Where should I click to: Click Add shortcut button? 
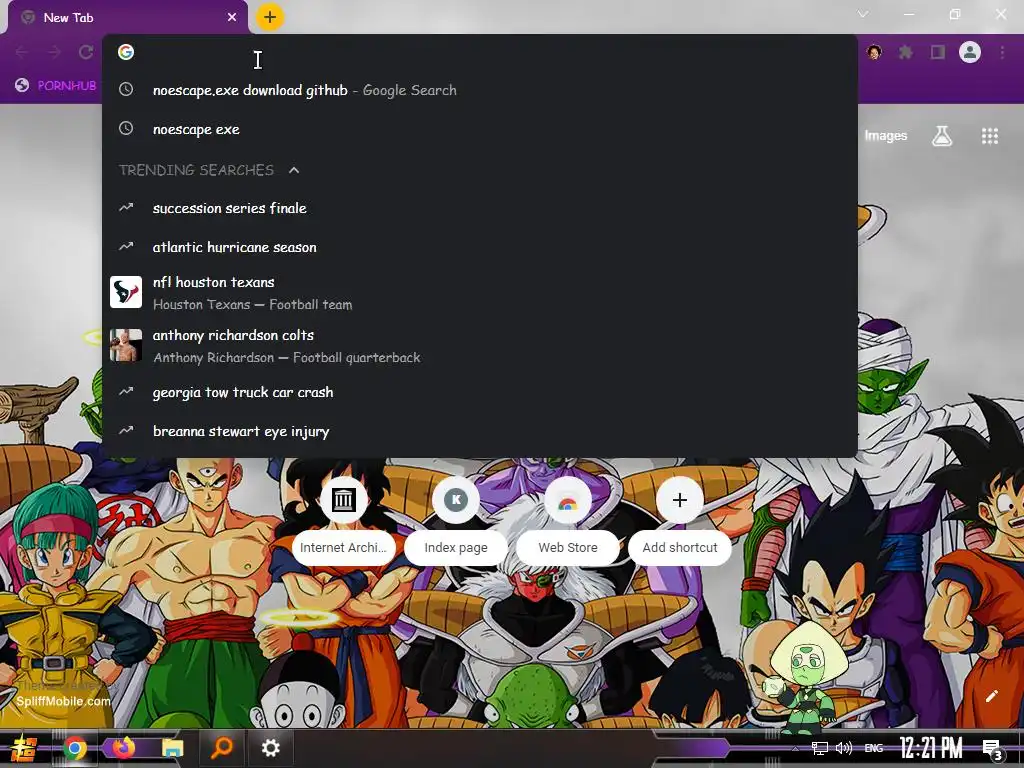pos(680,522)
